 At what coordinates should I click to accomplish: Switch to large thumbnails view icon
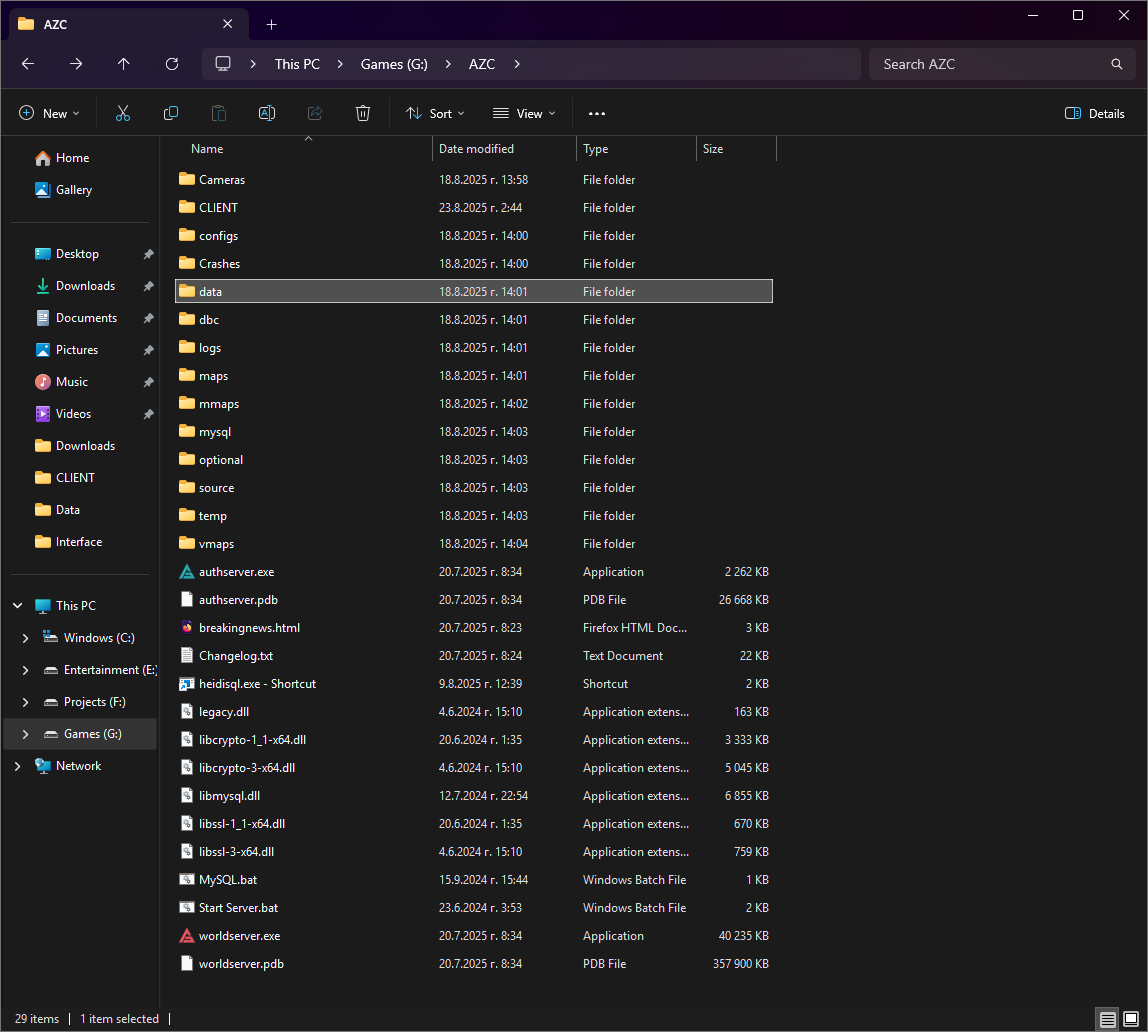pyautogui.click(x=1131, y=1019)
